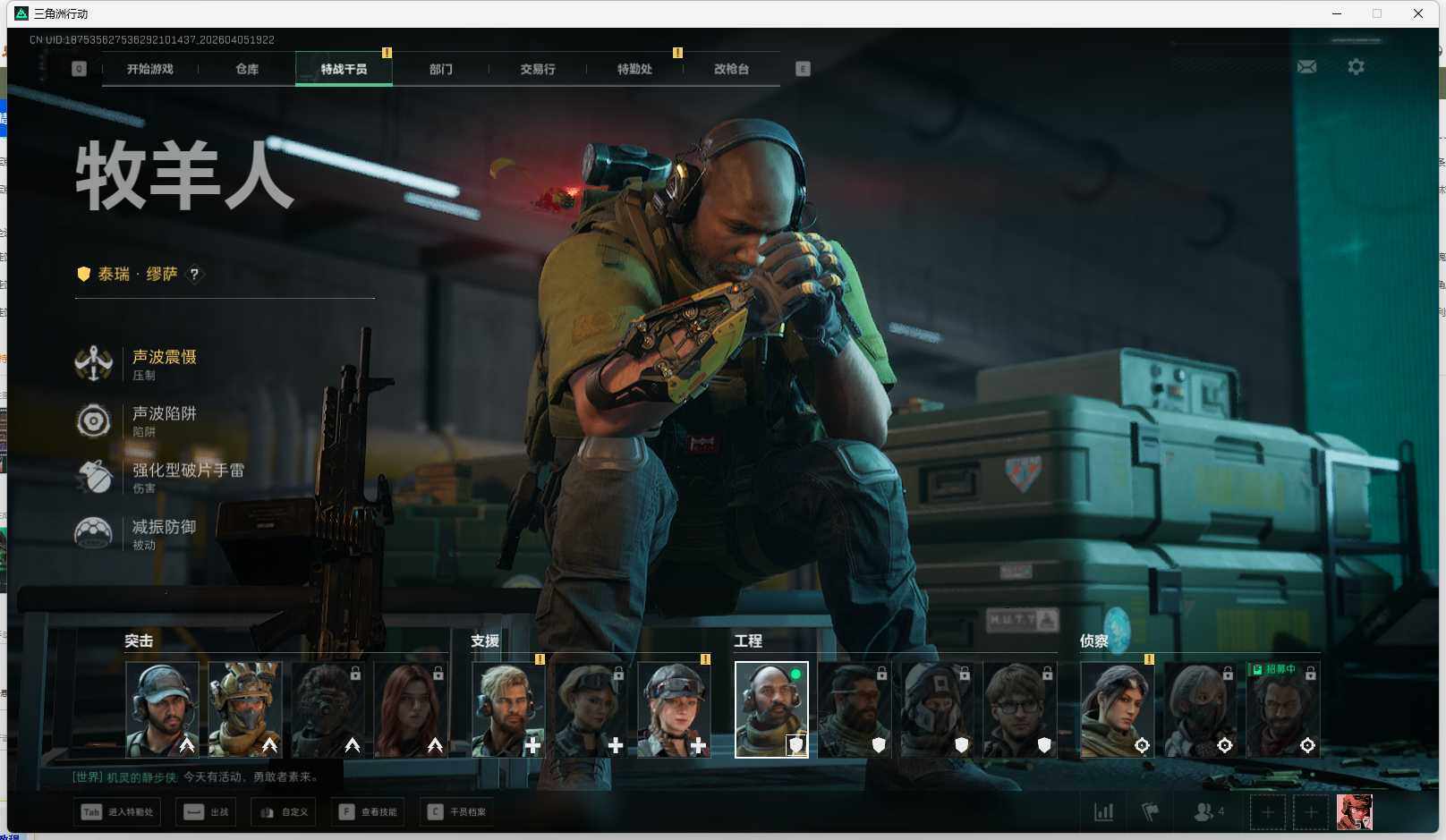Switch to the 仓库 tab
This screenshot has width=1446, height=840.
247,69
